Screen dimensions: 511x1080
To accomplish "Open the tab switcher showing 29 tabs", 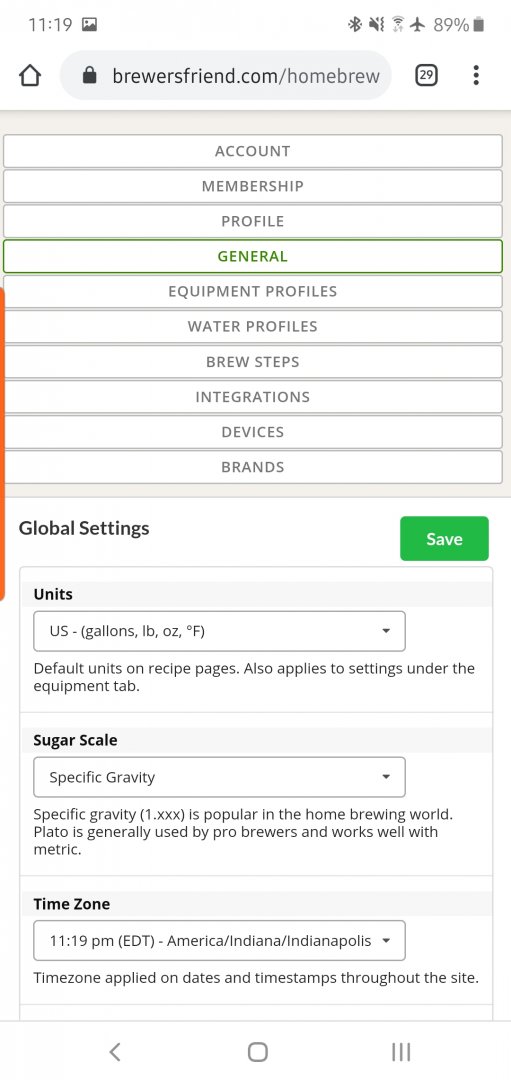I will pos(426,75).
